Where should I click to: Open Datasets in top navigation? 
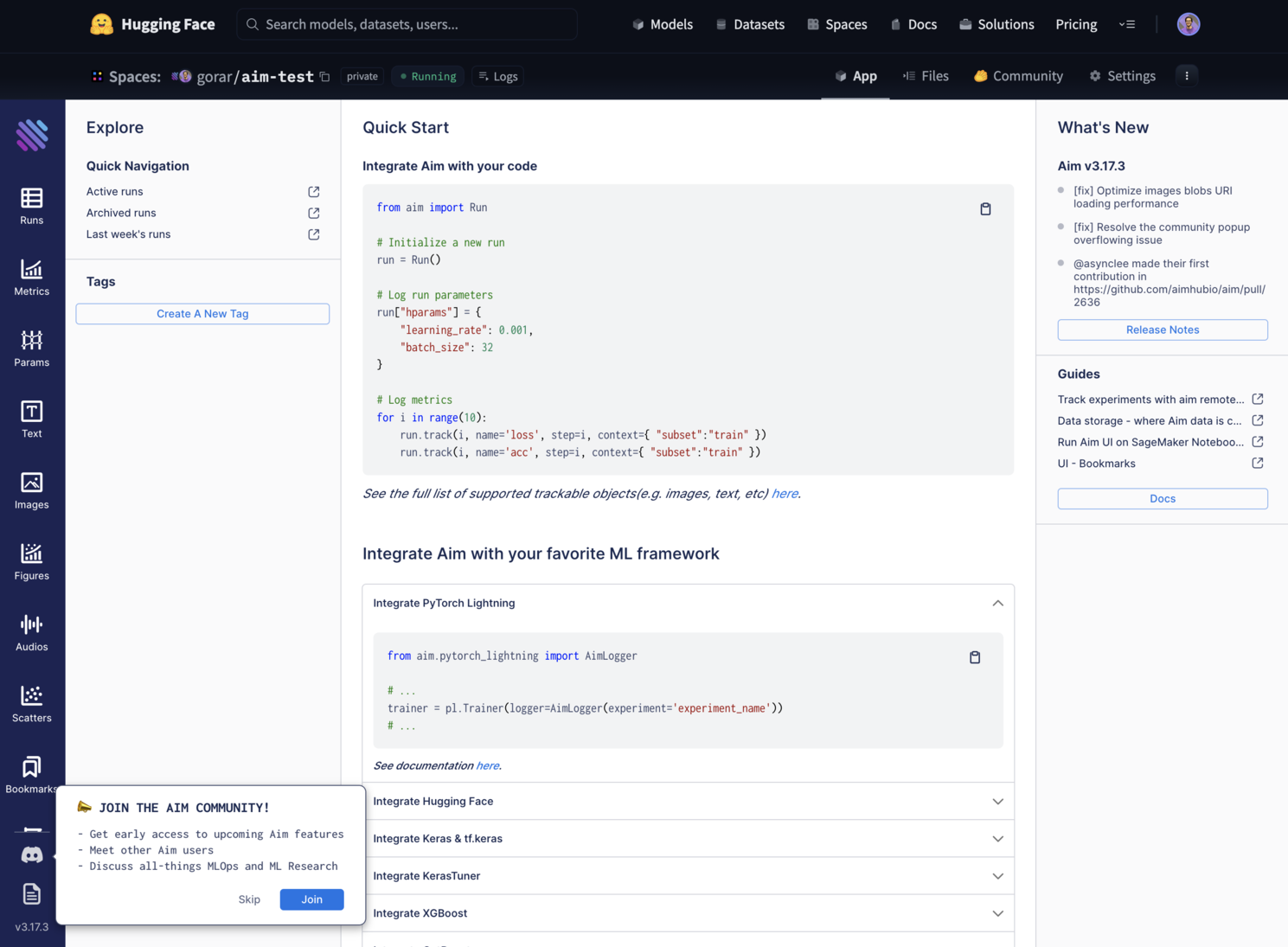click(750, 24)
